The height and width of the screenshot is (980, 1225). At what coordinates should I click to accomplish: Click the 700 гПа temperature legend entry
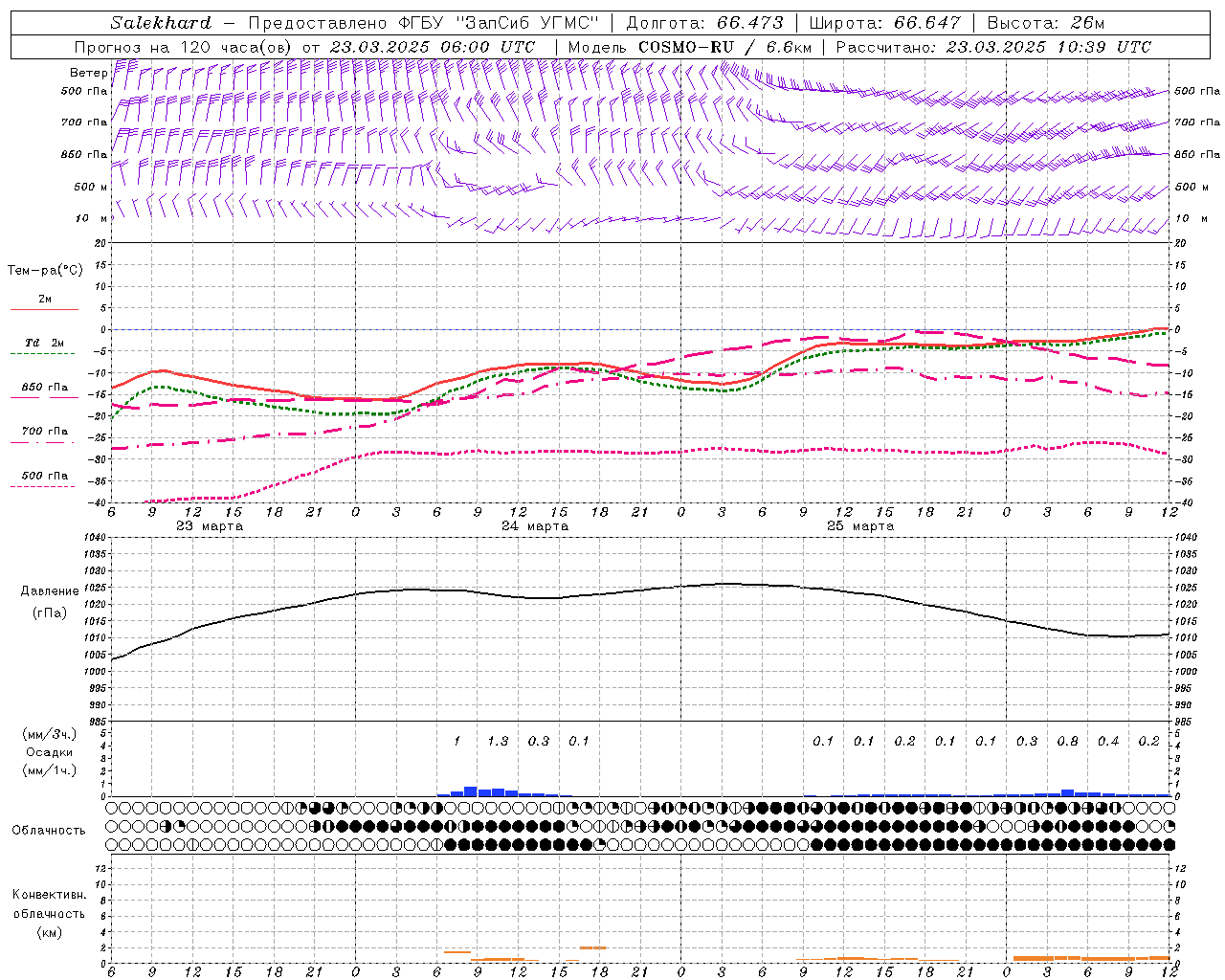[45, 432]
